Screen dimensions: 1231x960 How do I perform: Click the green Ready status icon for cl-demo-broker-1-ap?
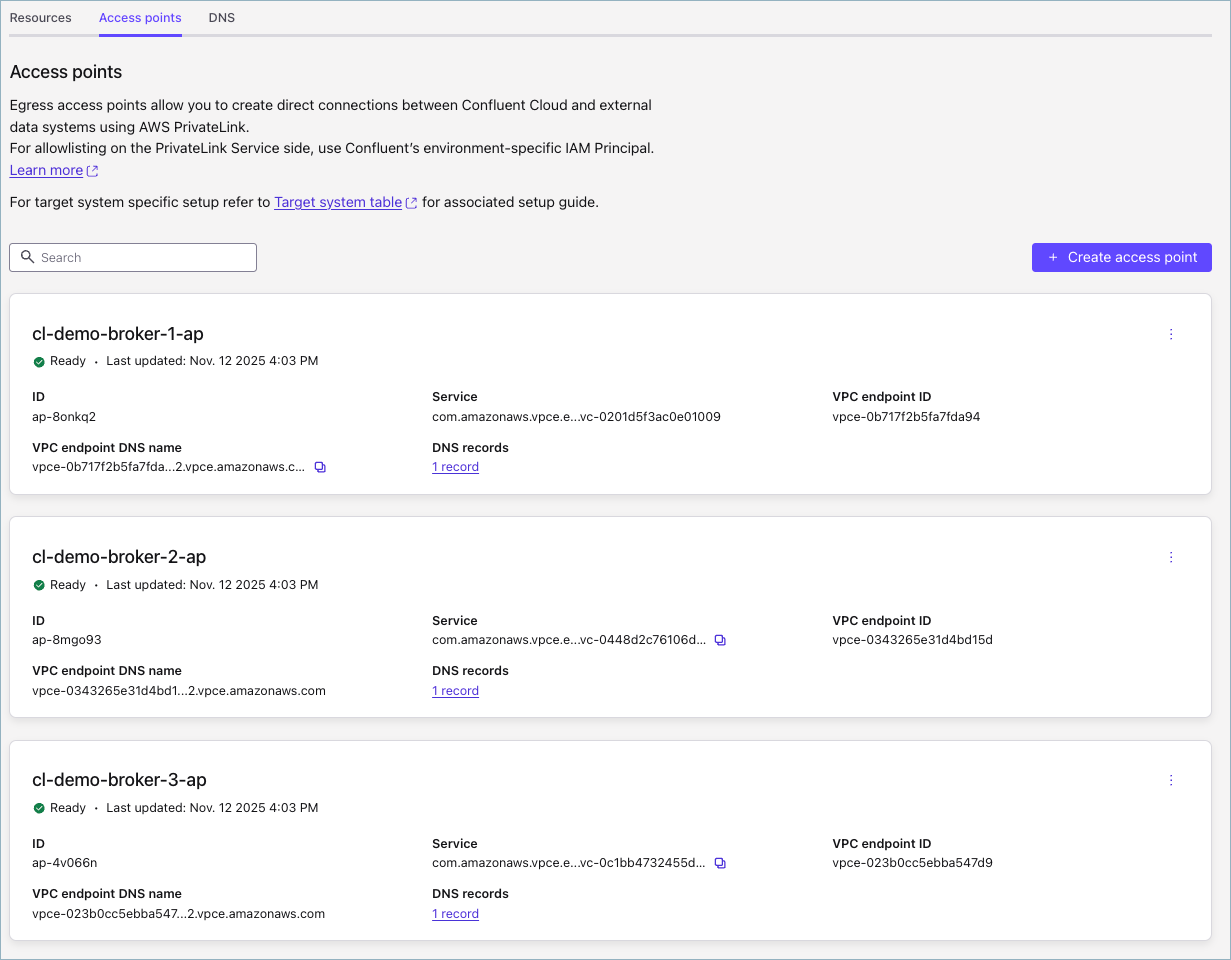[x=39, y=361]
